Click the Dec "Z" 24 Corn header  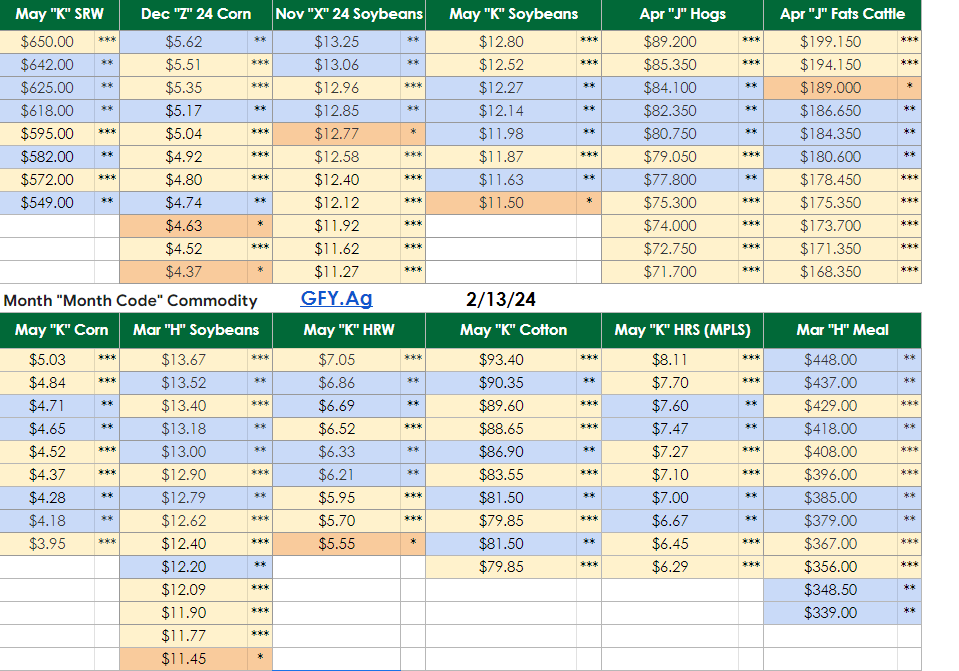coord(195,14)
